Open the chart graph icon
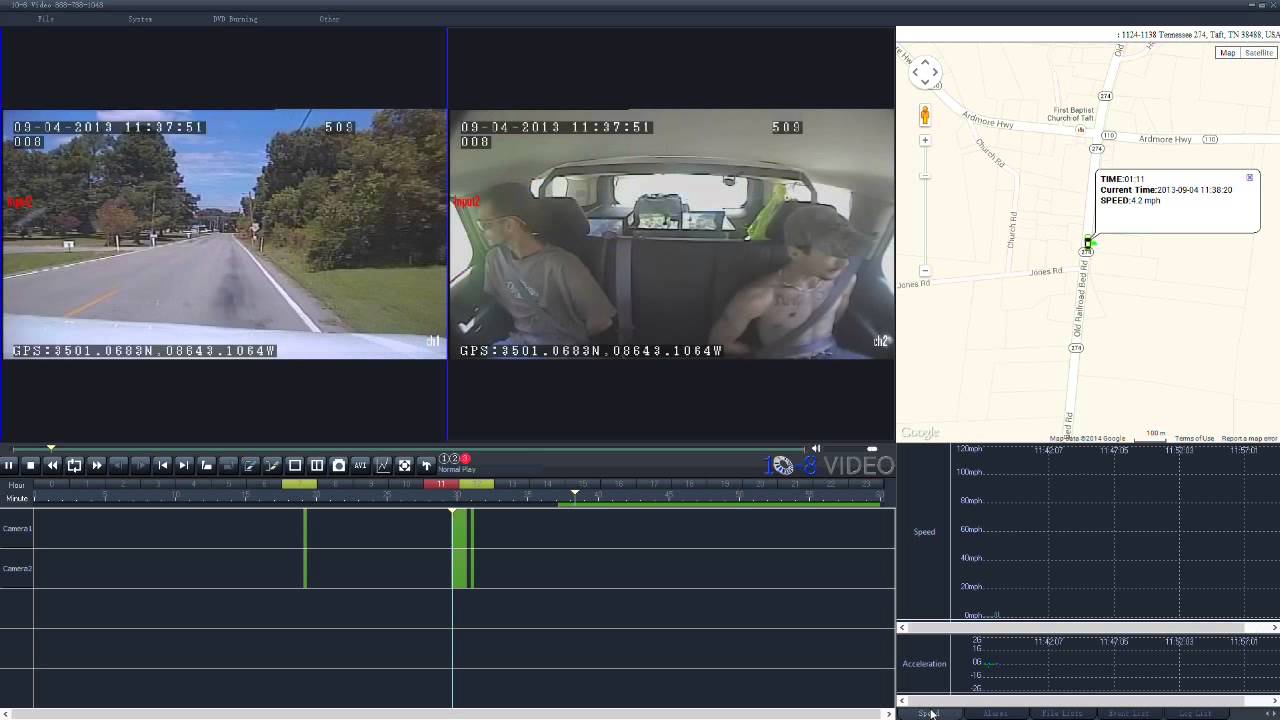 pyautogui.click(x=383, y=465)
